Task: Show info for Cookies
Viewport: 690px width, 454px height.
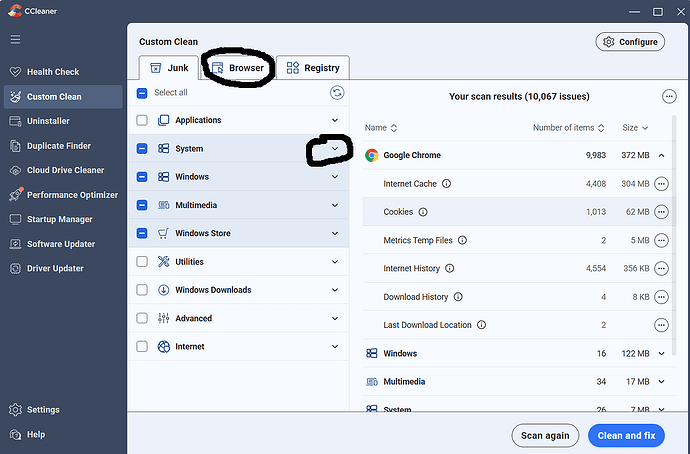Action: point(423,212)
